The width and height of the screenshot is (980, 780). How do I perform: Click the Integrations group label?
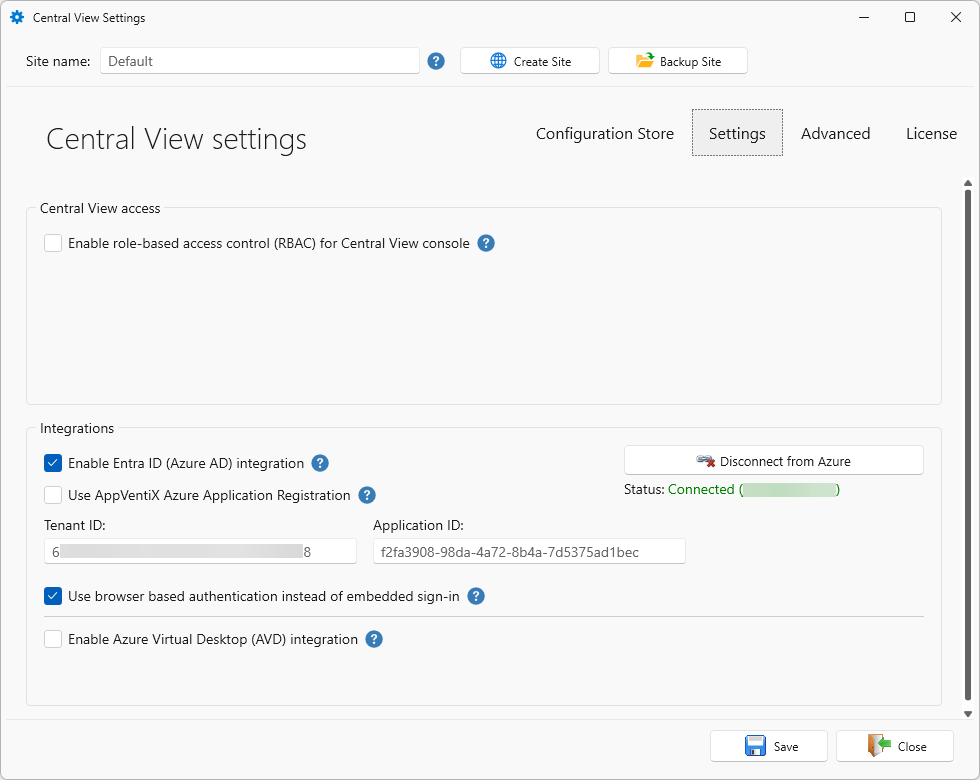click(77, 428)
